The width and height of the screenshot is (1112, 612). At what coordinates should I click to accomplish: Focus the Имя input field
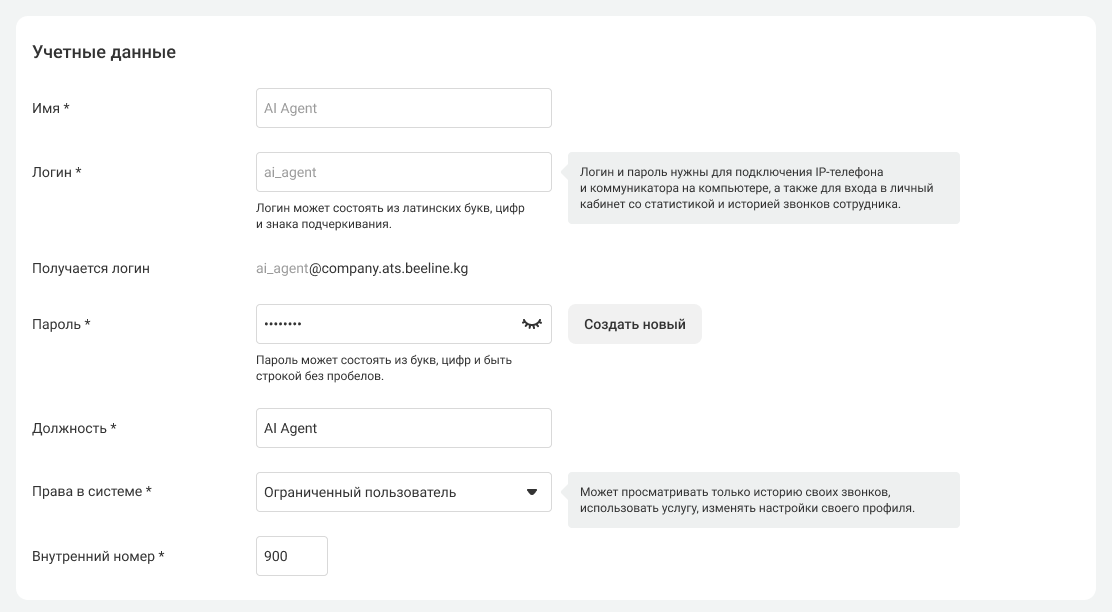pyautogui.click(x=404, y=109)
